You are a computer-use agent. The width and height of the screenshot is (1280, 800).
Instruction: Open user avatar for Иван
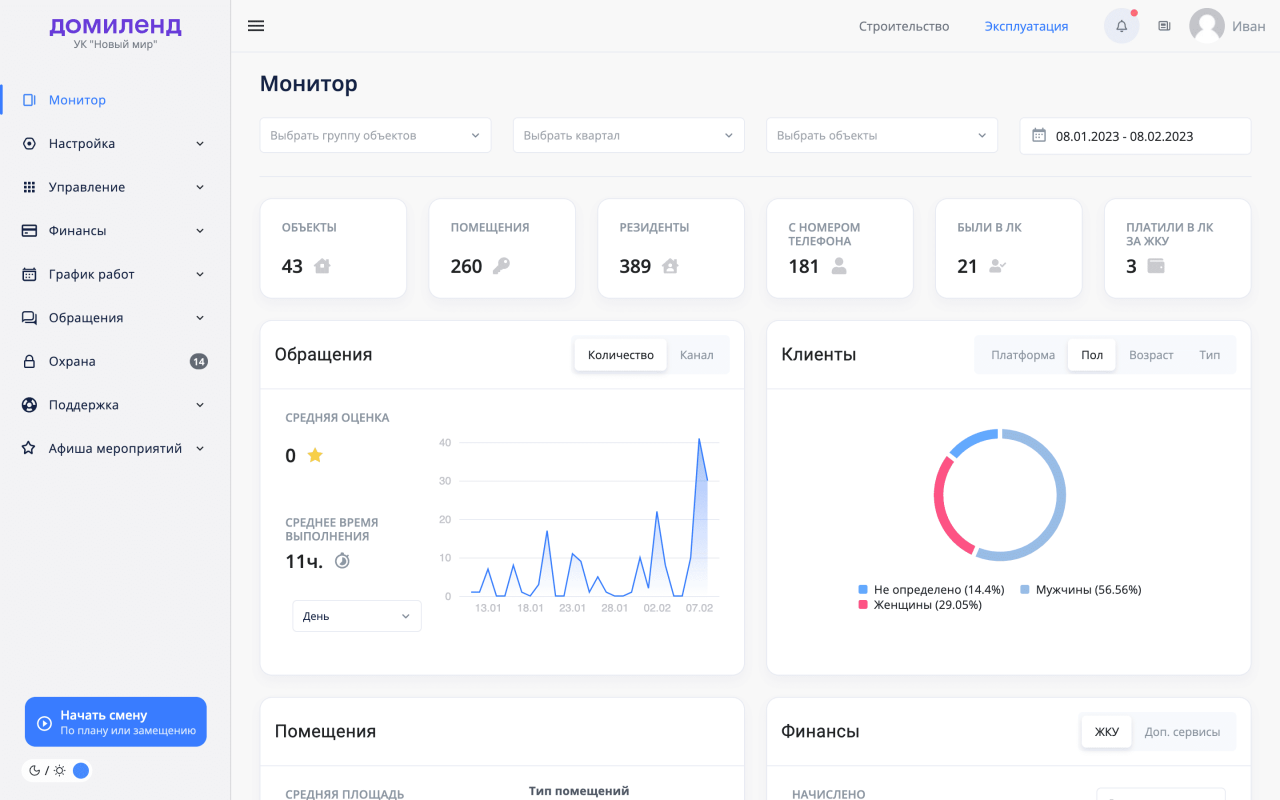pyautogui.click(x=1207, y=26)
